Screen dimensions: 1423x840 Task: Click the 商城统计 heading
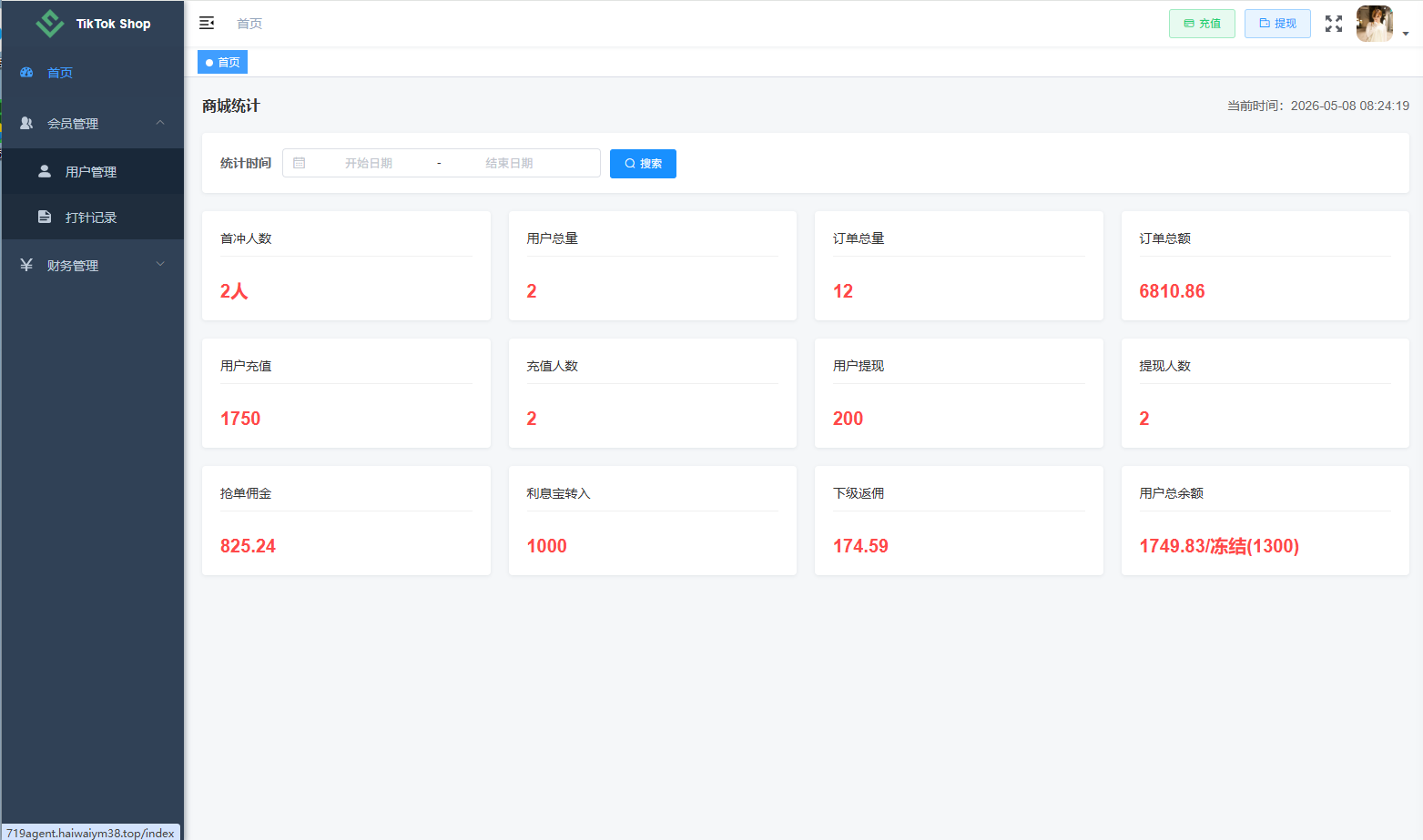click(231, 106)
